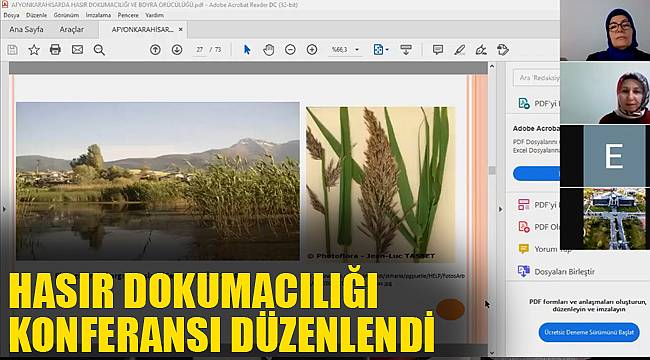Screen dimensions: 650x360
Task: Click the reed plant illustration image
Action: pyautogui.click(x=381, y=184)
